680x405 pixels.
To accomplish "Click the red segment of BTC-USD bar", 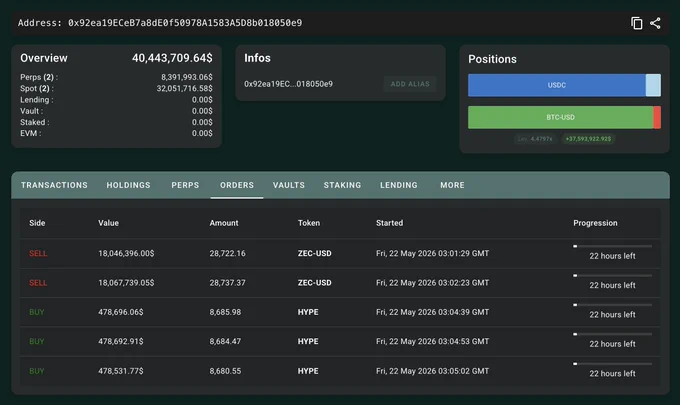I will coord(657,117).
